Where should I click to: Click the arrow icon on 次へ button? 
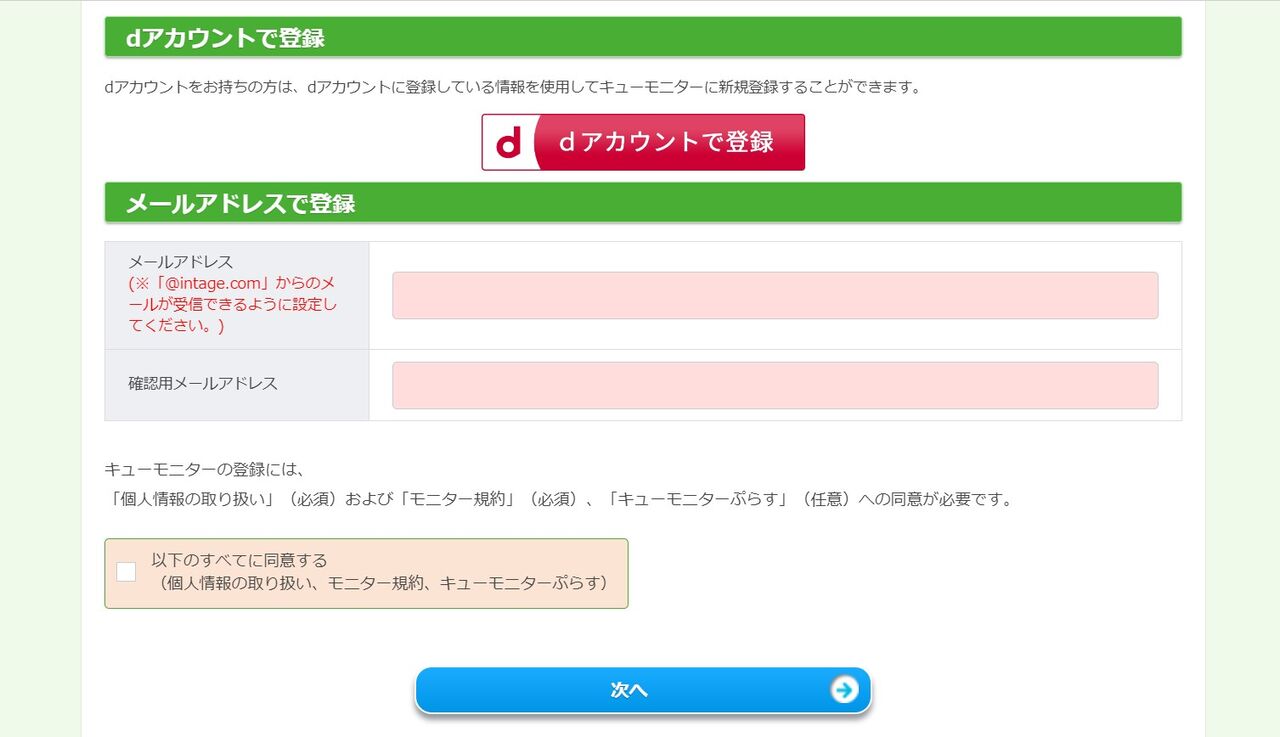click(845, 690)
